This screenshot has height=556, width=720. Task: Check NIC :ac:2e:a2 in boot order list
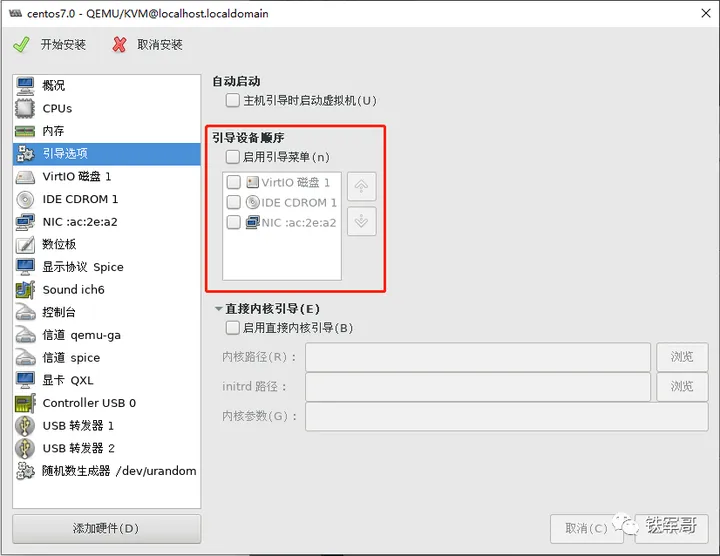[x=234, y=223]
